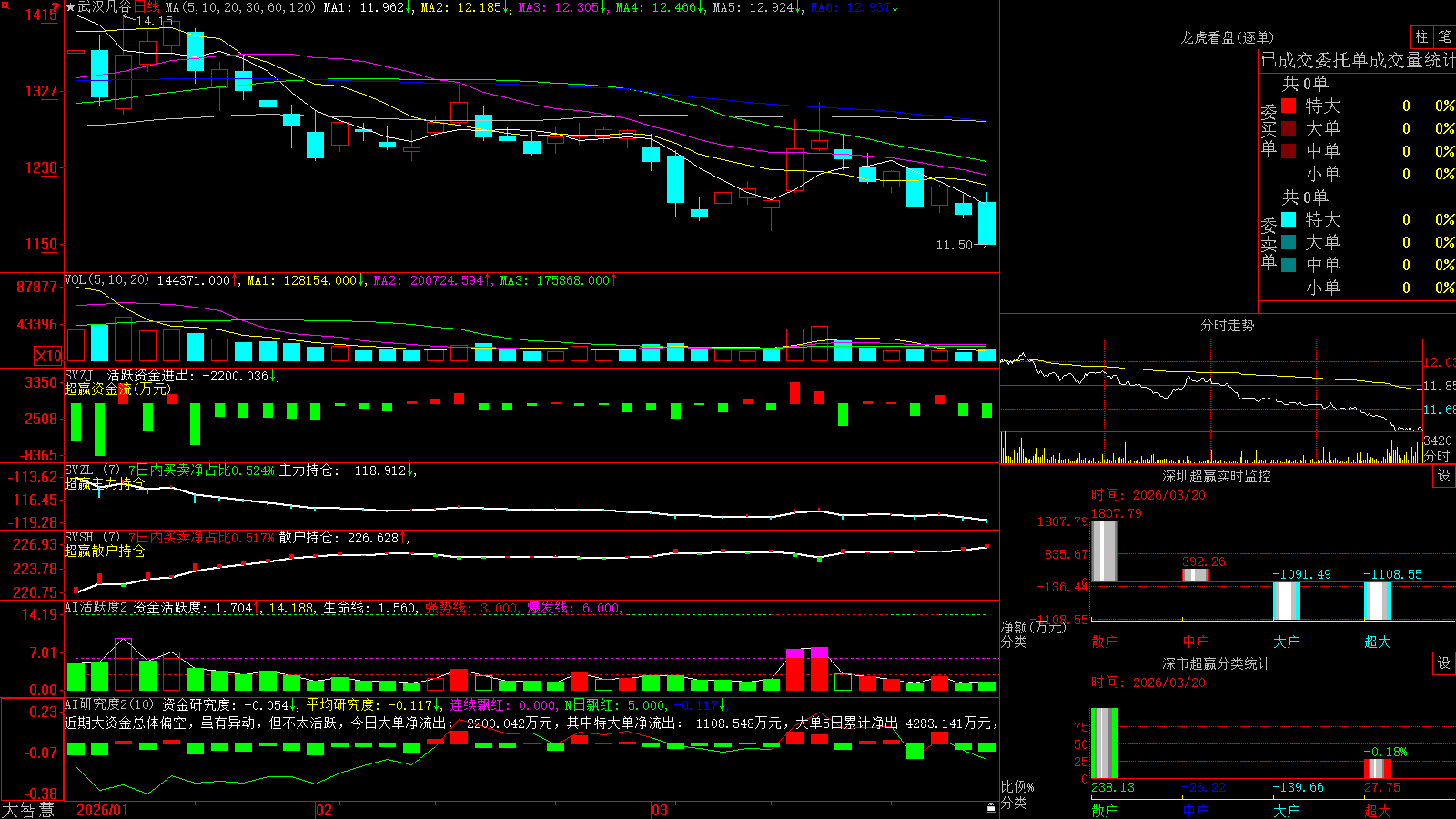Click the small red square icon at top-left corner
This screenshot has height=819, width=1456.
(4, 4)
